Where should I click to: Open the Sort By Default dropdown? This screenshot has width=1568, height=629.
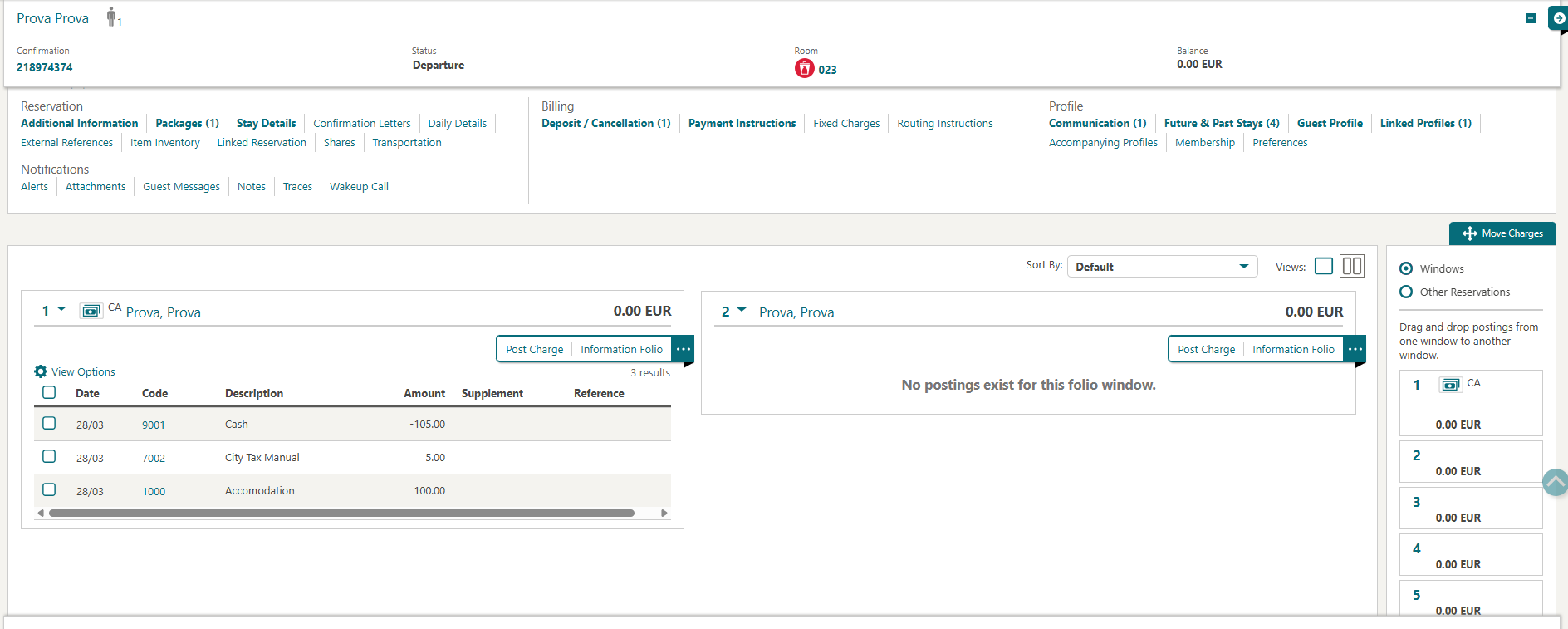click(x=1162, y=267)
